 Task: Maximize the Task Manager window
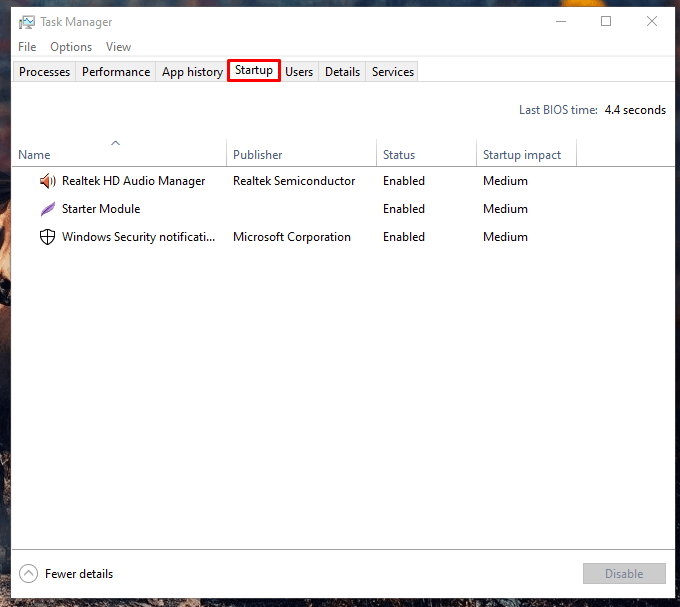[x=606, y=21]
